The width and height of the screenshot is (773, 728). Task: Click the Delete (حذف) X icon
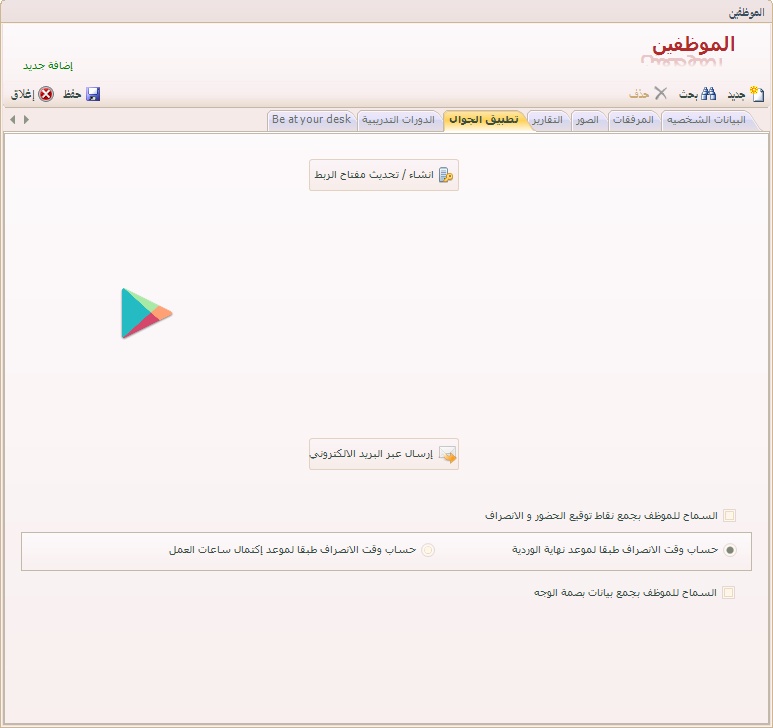(661, 93)
